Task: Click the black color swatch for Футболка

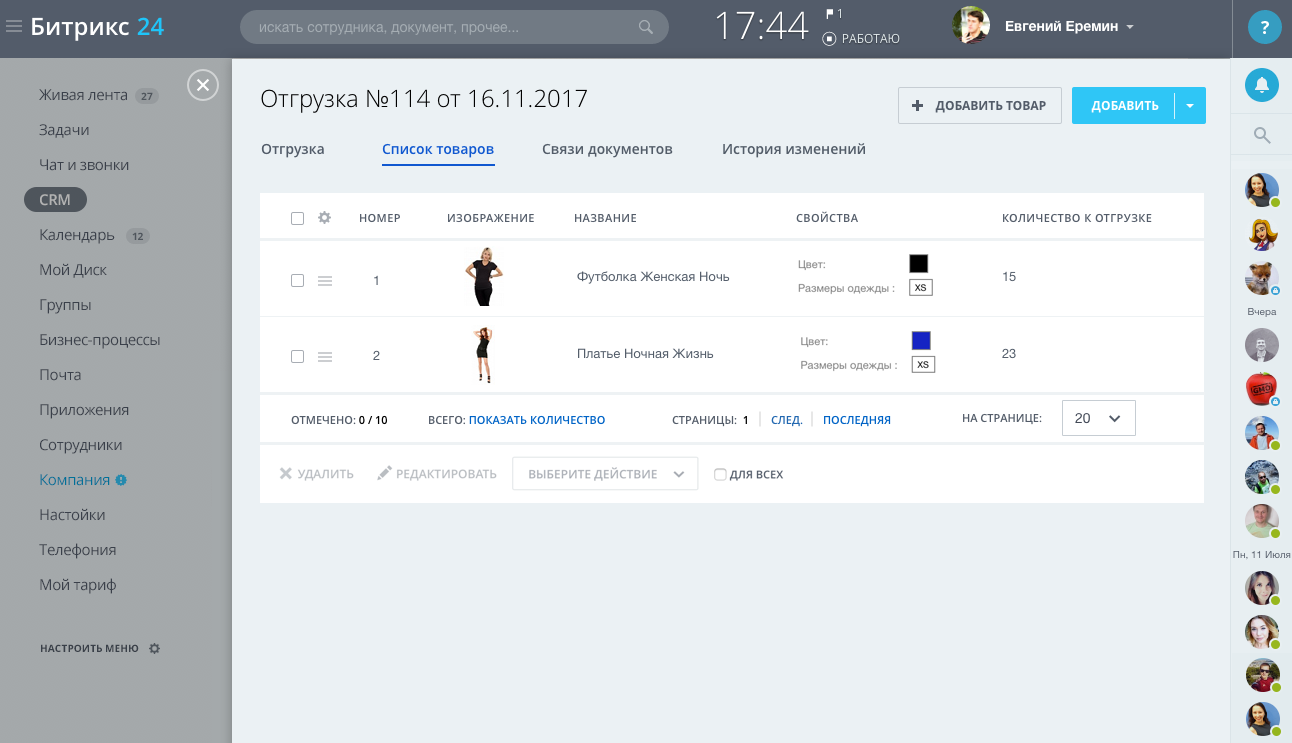Action: (918, 263)
